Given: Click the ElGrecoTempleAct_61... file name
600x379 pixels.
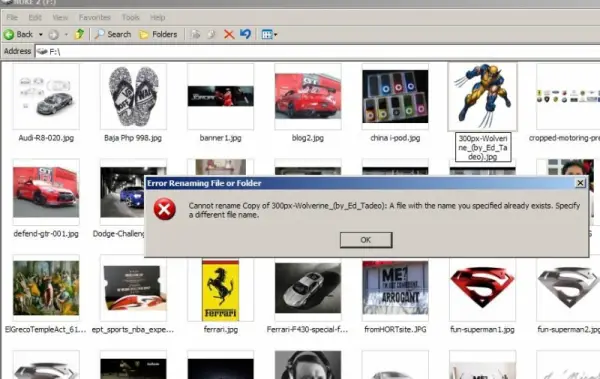Looking at the screenshot, I should coord(46,329).
